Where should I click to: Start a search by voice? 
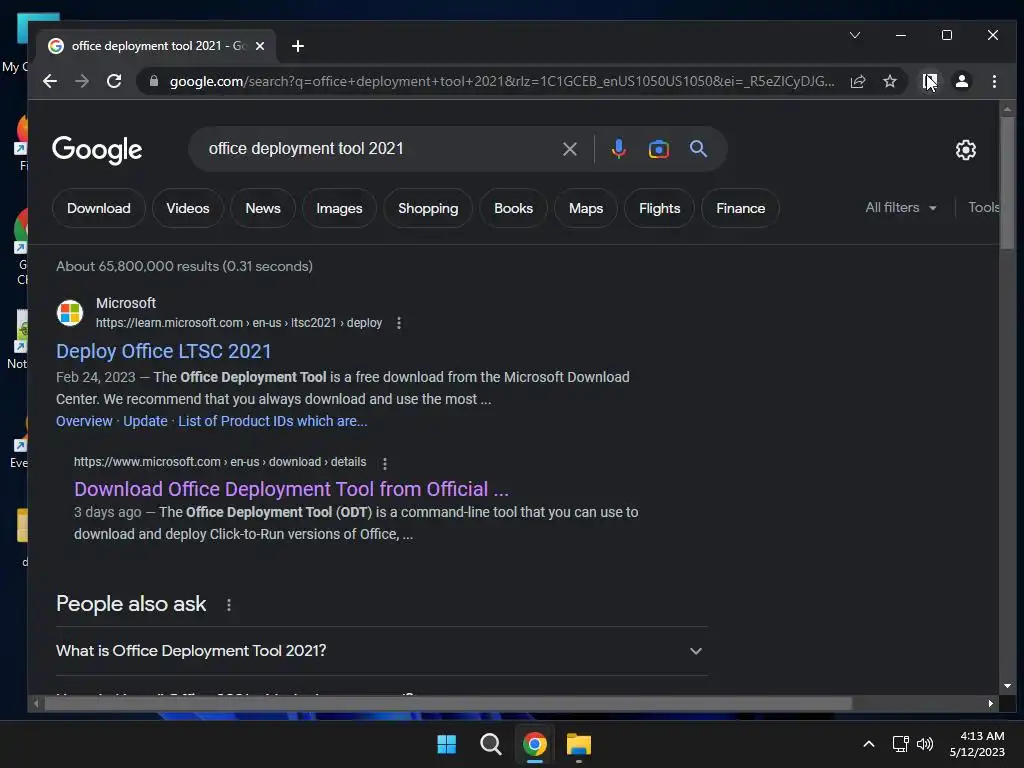pos(618,149)
